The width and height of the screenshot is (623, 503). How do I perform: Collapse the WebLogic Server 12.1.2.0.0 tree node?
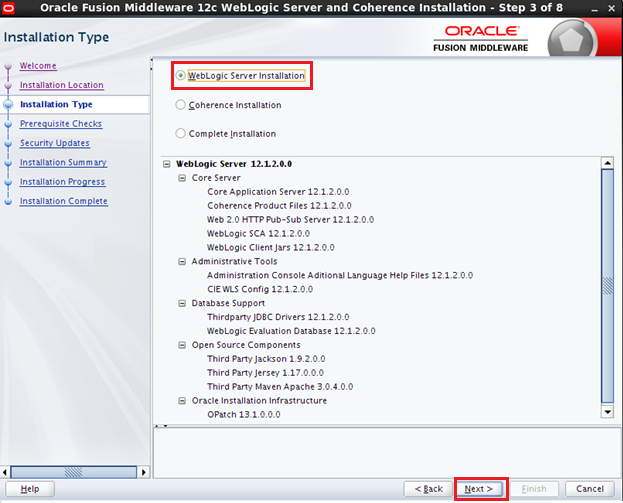pos(166,164)
